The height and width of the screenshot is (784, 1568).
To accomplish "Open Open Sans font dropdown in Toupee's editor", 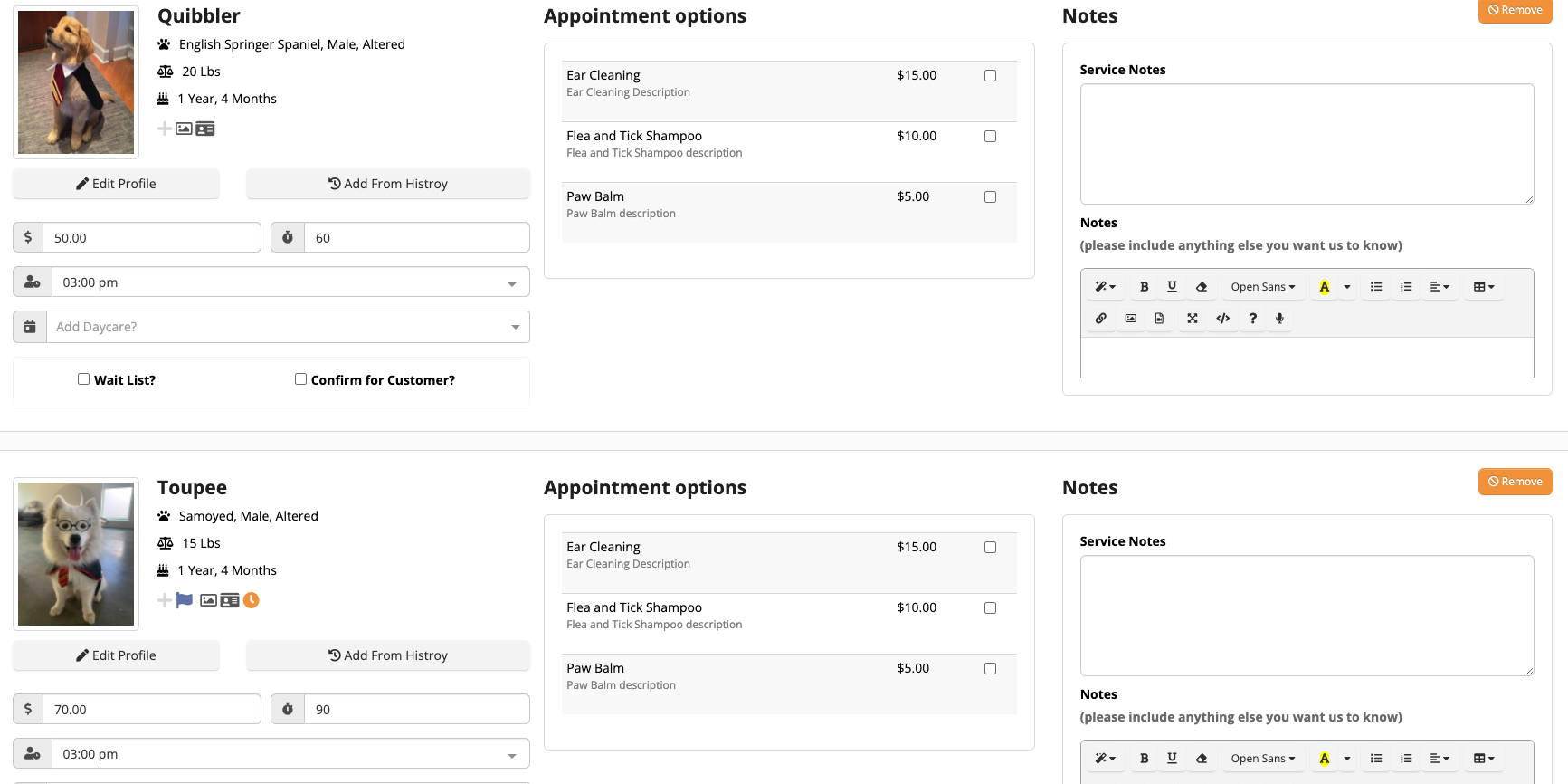I will point(1262,759).
